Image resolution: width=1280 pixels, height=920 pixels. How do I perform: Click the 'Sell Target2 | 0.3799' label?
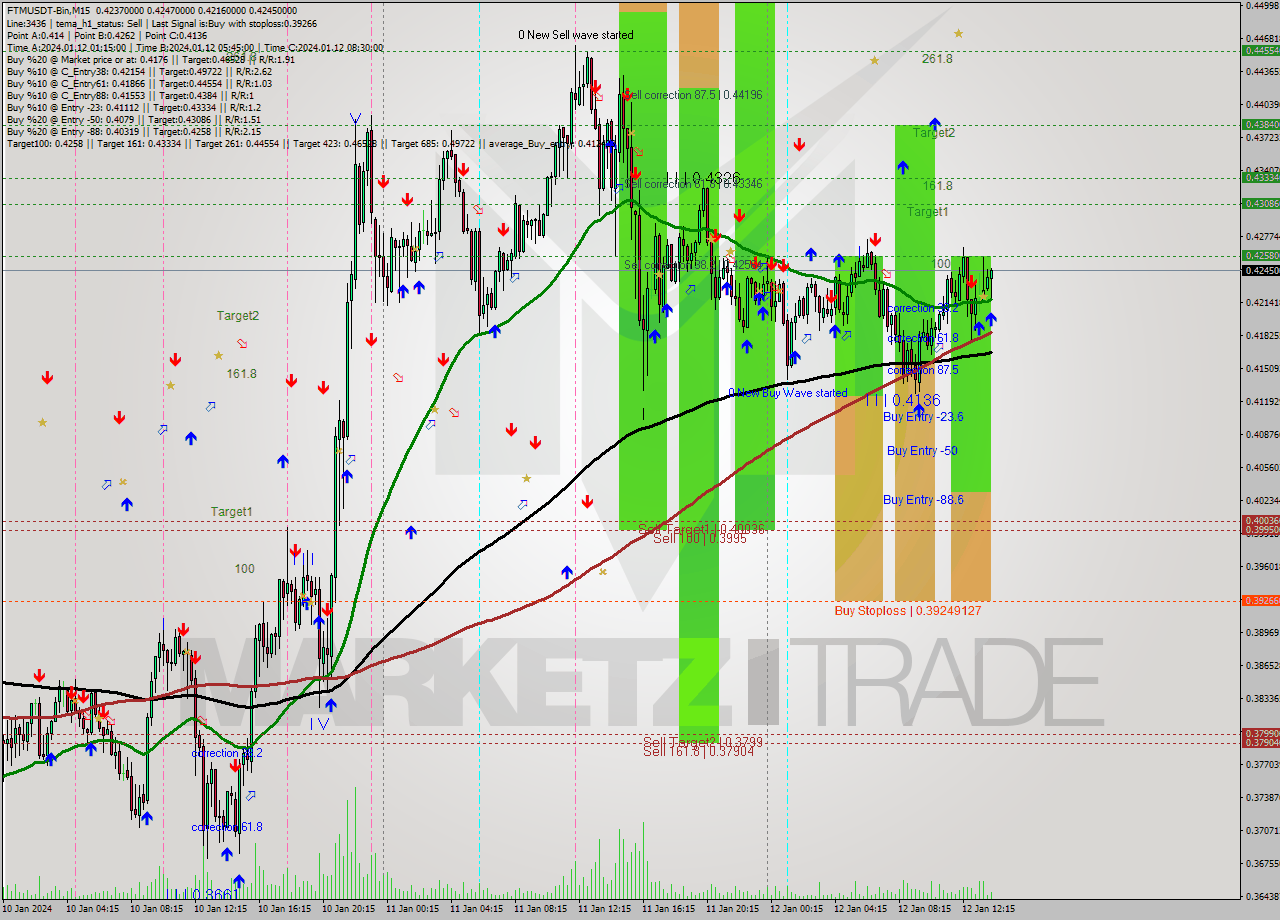point(703,742)
